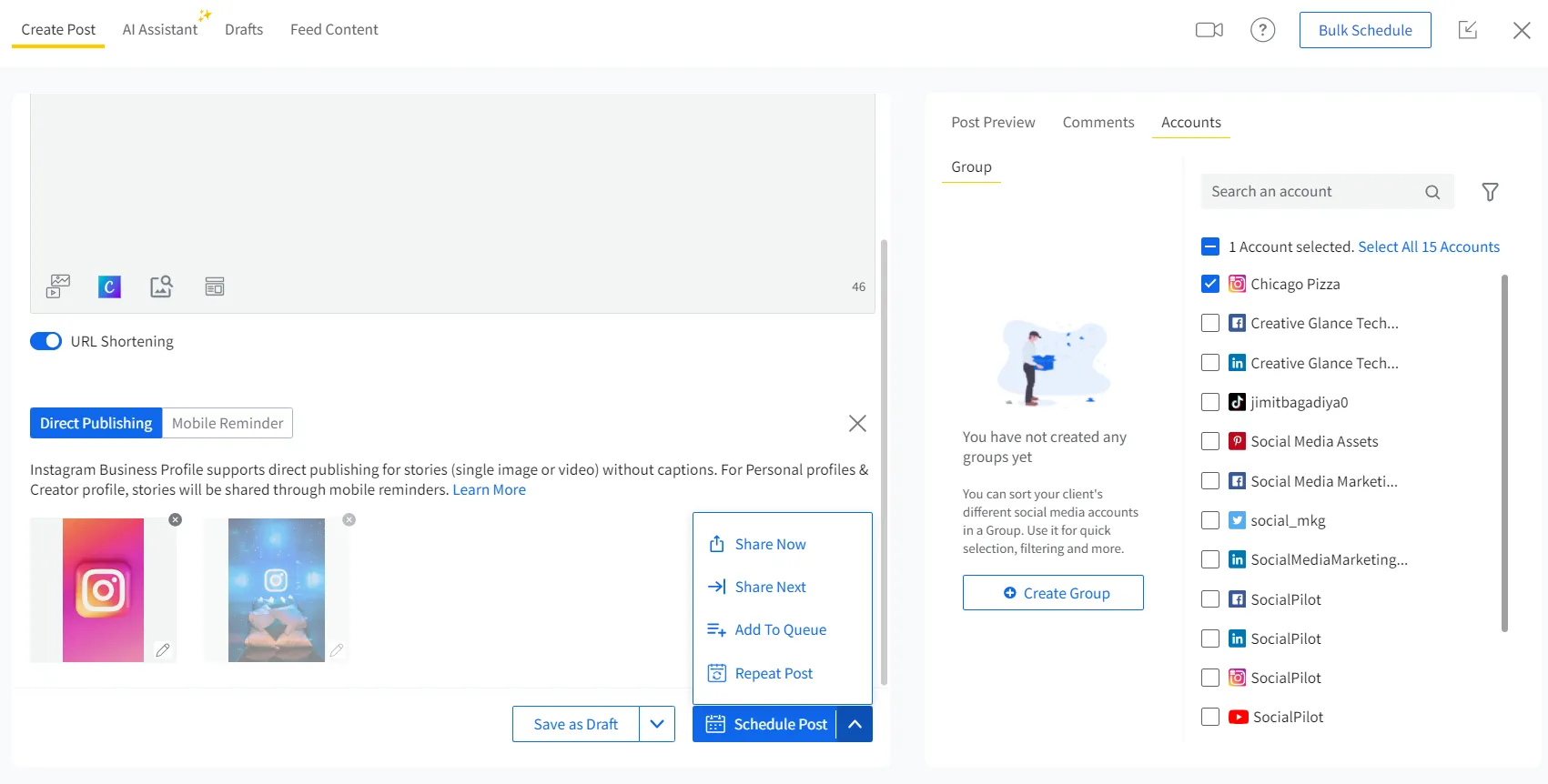Click the Bulk Schedule button
The height and width of the screenshot is (784, 1548).
coord(1364,30)
